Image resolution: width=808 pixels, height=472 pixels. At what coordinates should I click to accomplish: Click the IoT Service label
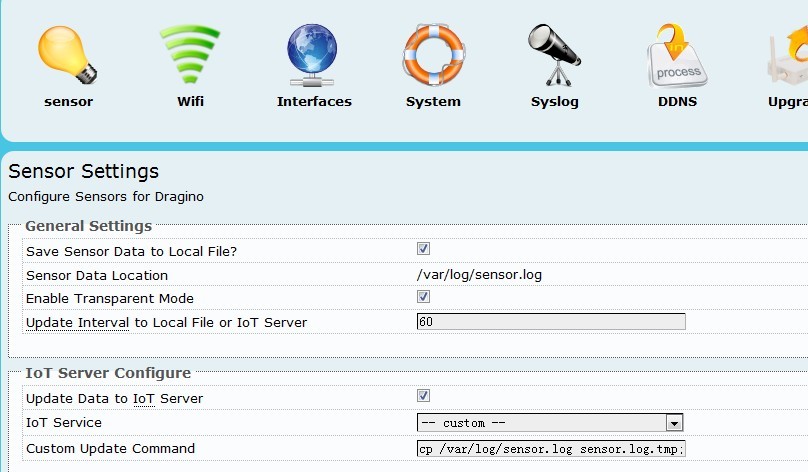tap(64, 423)
